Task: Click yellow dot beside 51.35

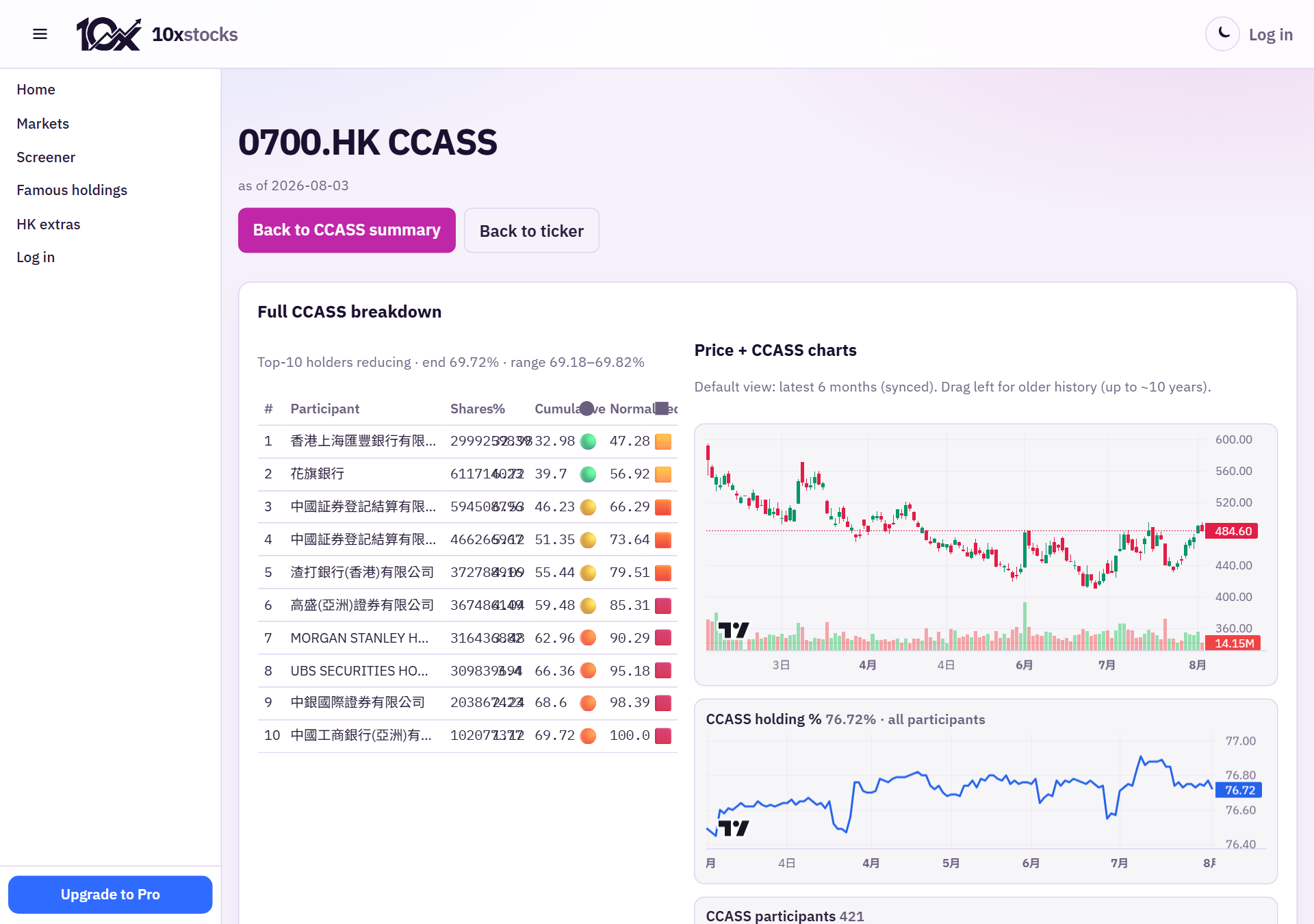Action: tap(588, 540)
